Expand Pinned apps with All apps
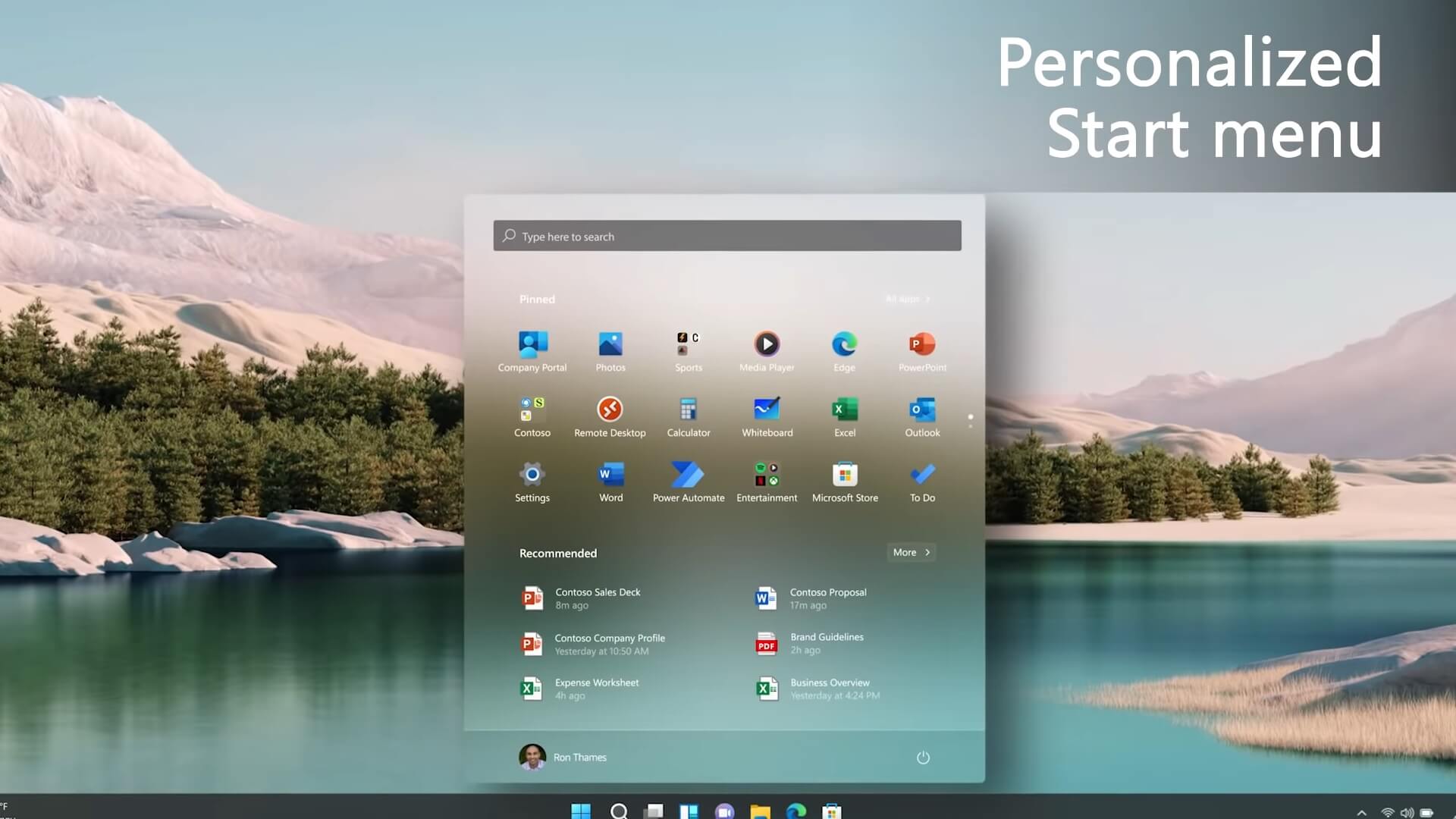The image size is (1456, 819). pos(906,298)
